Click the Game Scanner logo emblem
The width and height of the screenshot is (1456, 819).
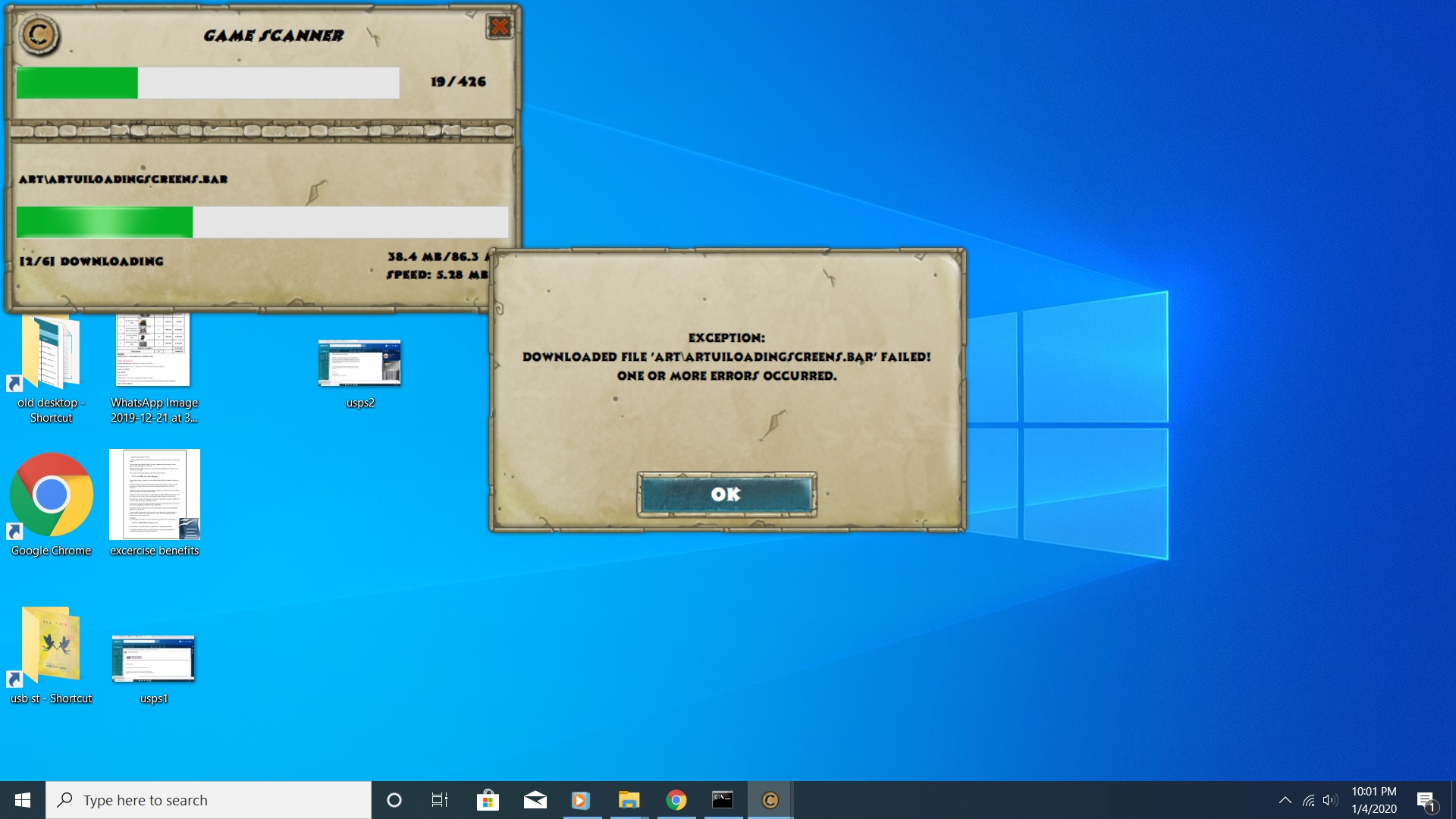click(39, 35)
